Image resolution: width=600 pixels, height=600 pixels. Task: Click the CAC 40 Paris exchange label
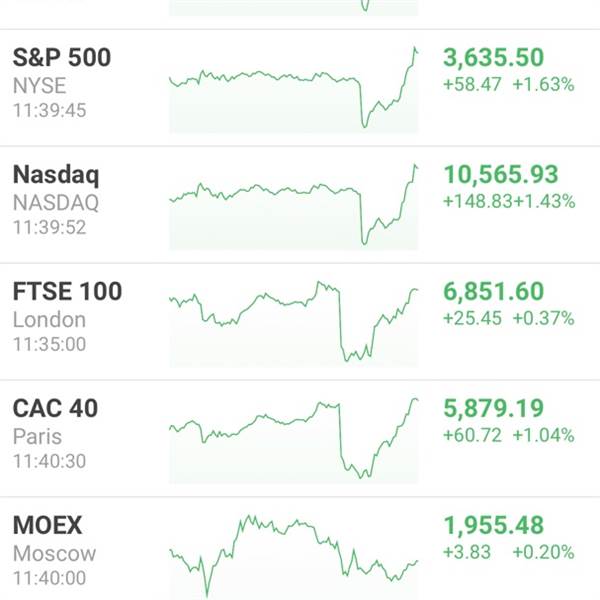click(x=37, y=437)
